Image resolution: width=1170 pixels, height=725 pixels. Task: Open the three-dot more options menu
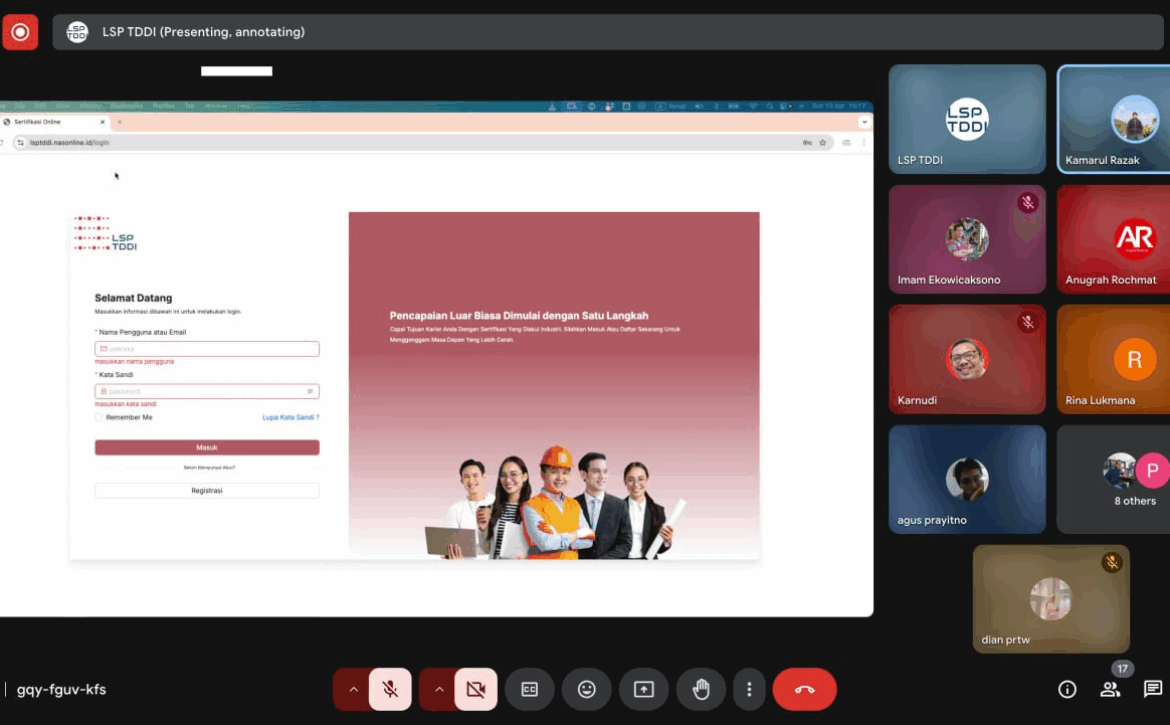(749, 689)
